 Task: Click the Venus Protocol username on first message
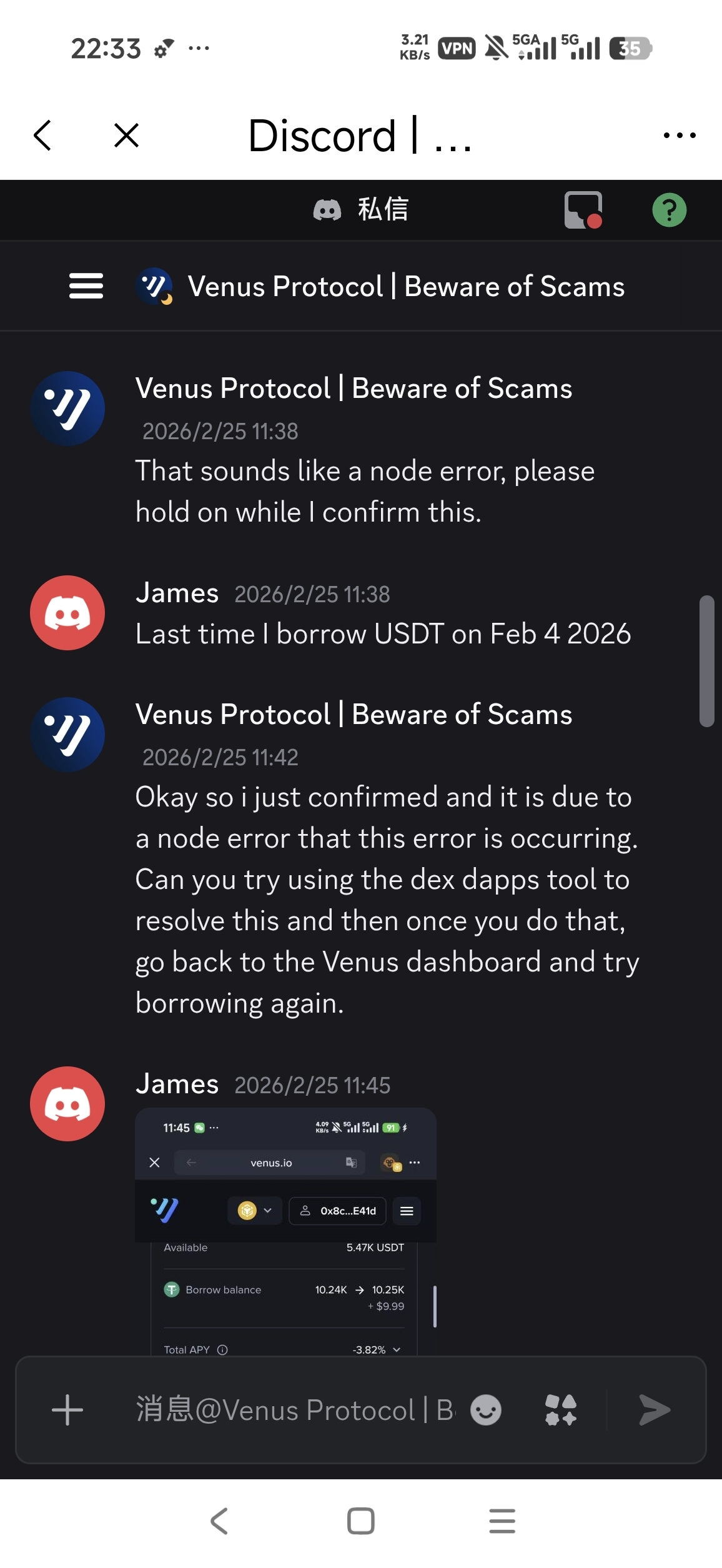pos(354,389)
